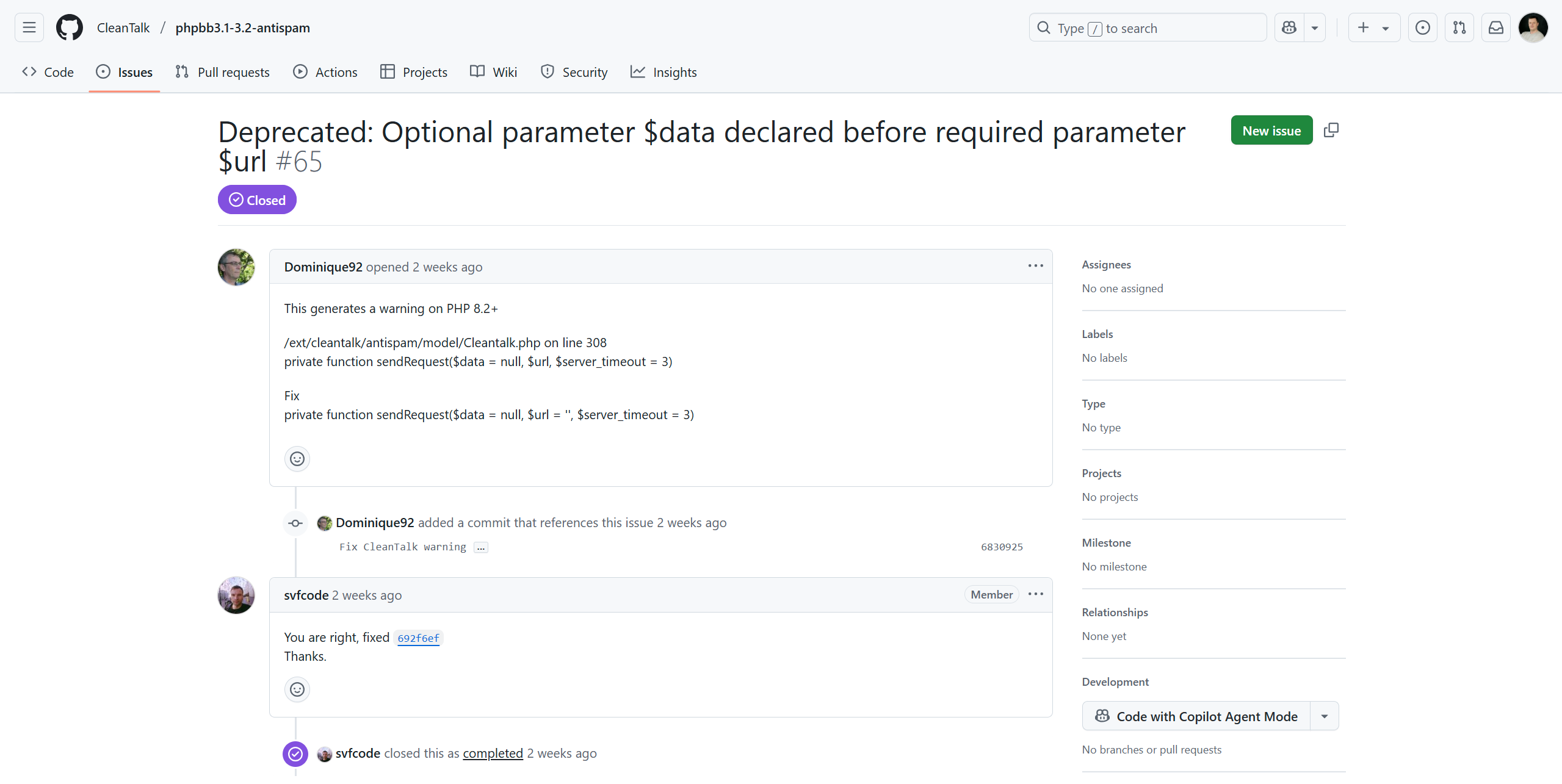Click the green New issue button

coord(1271,130)
